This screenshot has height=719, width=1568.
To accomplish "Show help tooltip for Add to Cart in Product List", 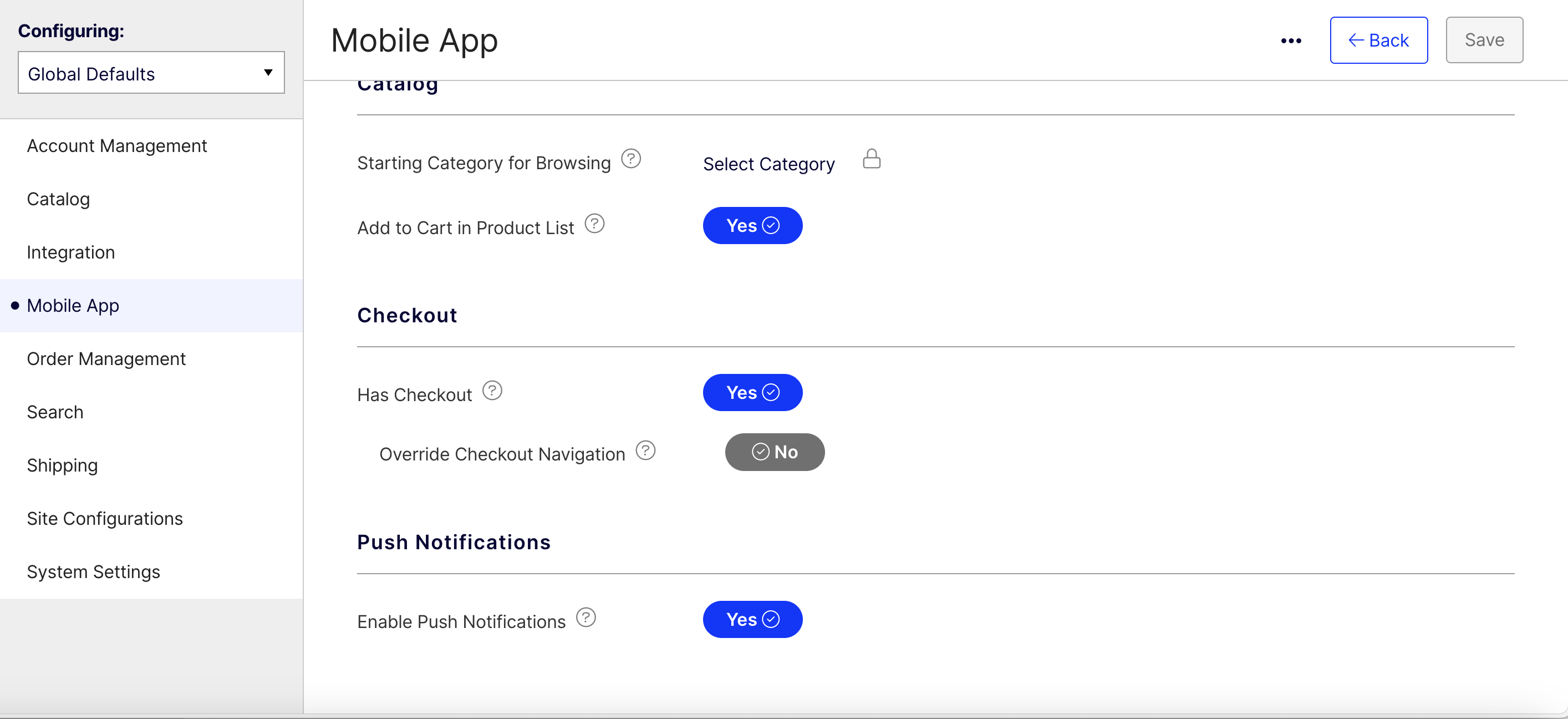I will point(594,224).
